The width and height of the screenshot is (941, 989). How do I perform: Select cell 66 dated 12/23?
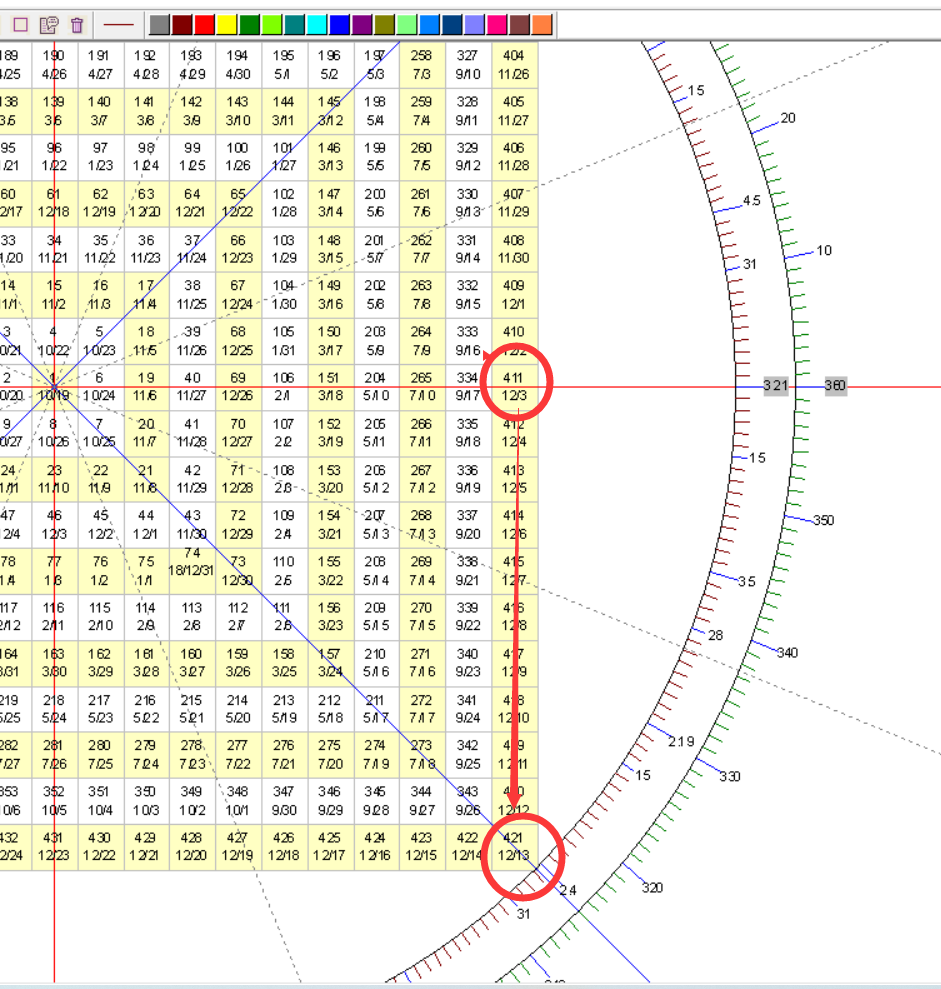coord(238,249)
